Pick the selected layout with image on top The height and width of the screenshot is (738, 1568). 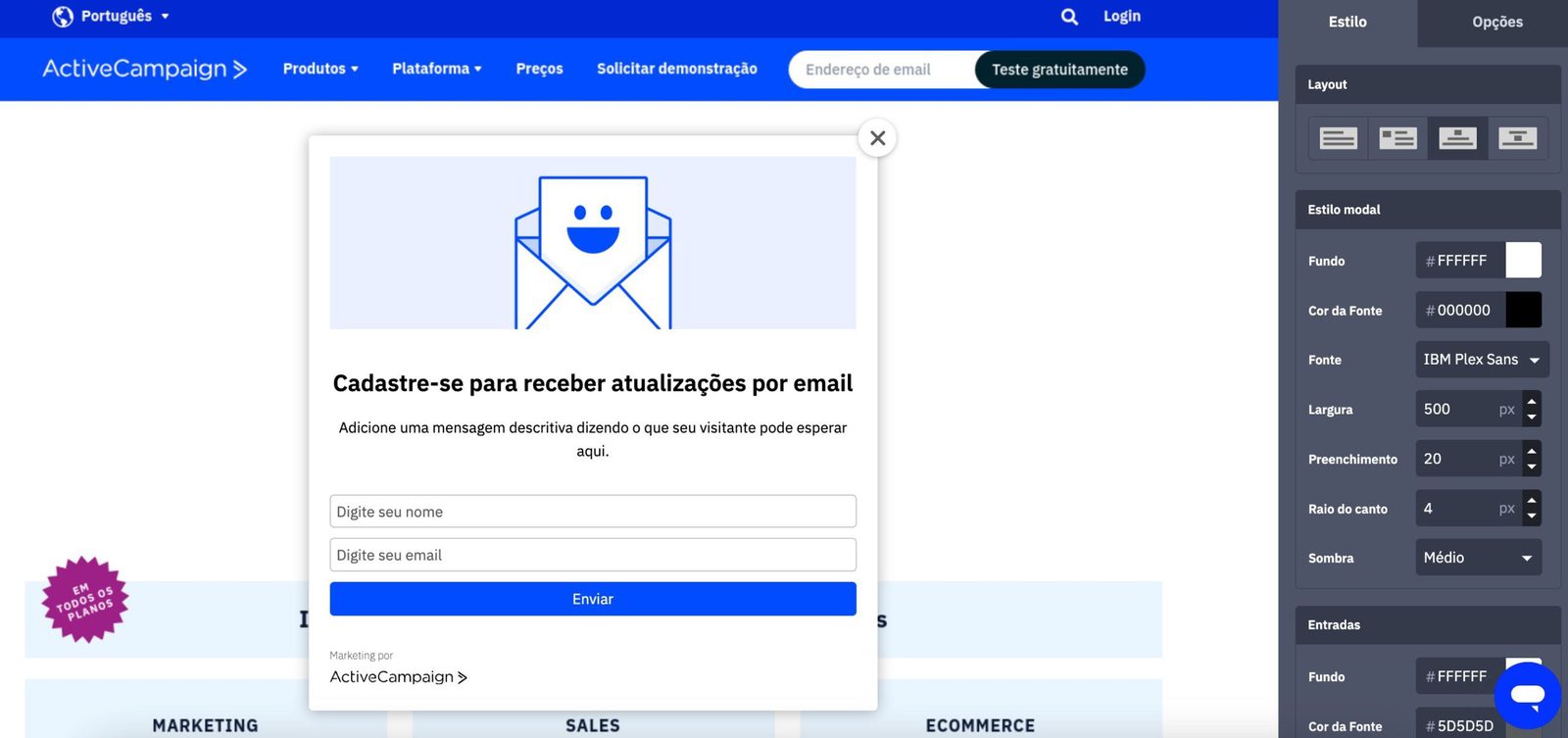pyautogui.click(x=1457, y=138)
